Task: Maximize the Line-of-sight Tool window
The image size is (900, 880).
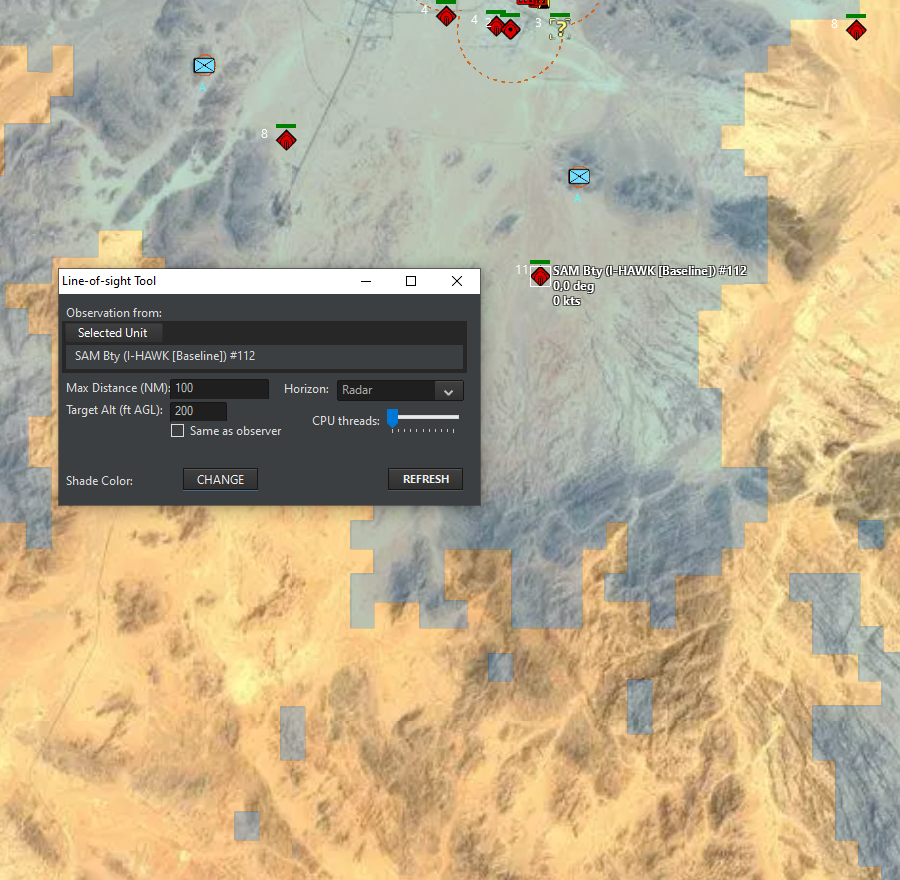Action: [411, 281]
